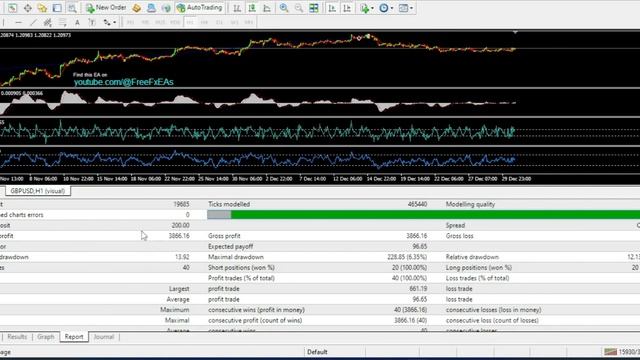This screenshot has width=640, height=360.
Task: Click the chart shift triangle marker
Action: pos(515,32)
